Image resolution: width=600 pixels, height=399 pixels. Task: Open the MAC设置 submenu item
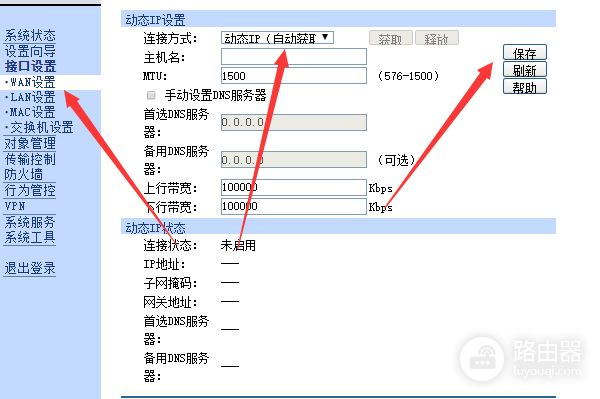click(x=33, y=112)
